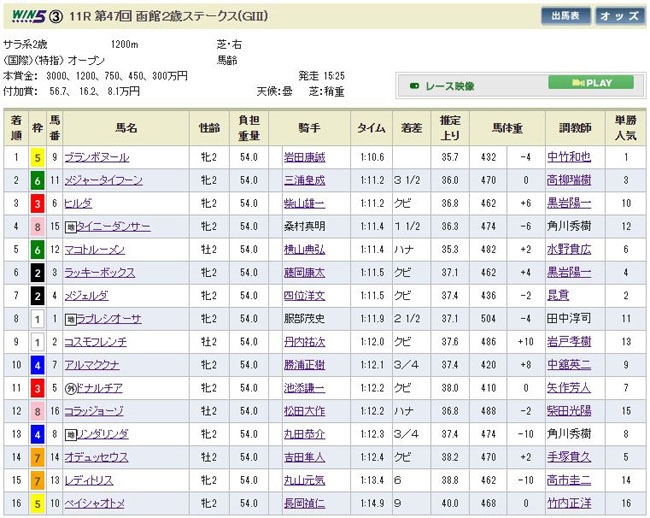Click the circled 外 badge beside ドナルチア

pos(69,388)
